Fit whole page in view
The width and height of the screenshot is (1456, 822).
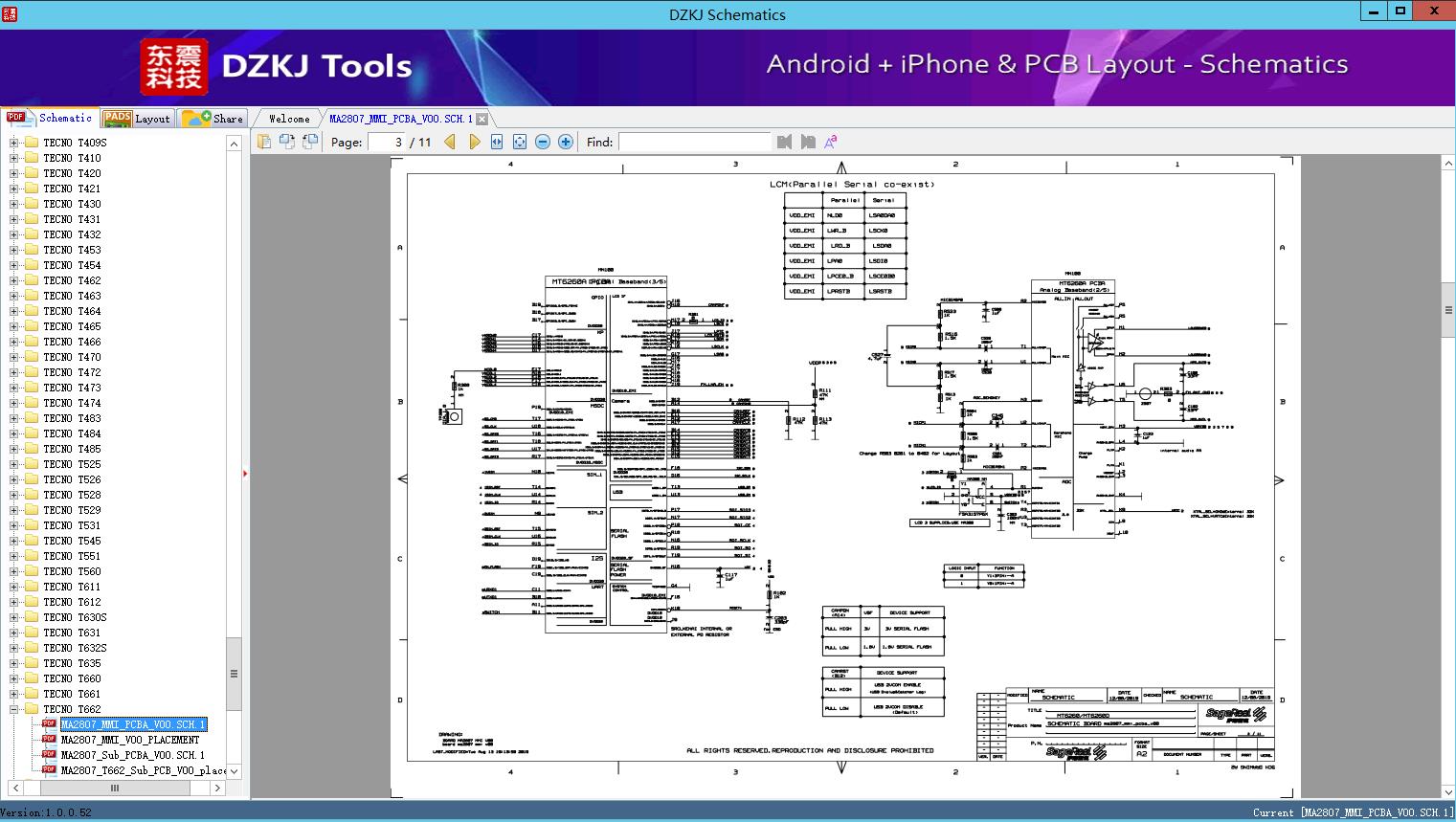pos(520,142)
